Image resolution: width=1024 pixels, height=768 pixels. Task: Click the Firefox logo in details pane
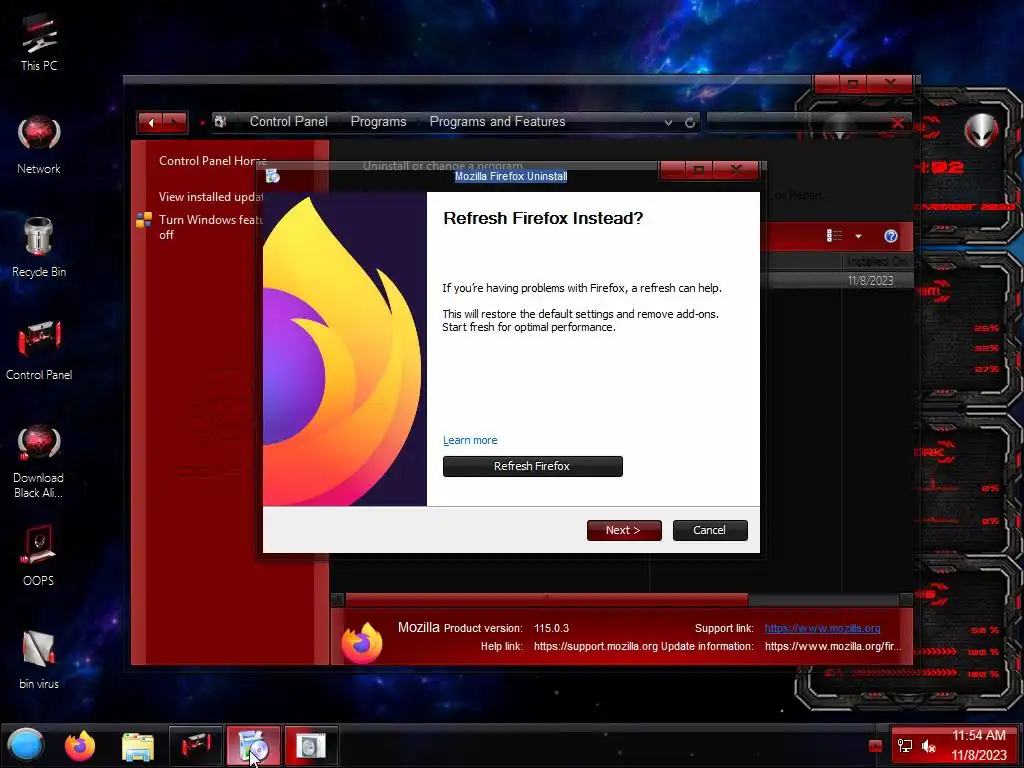pos(361,641)
